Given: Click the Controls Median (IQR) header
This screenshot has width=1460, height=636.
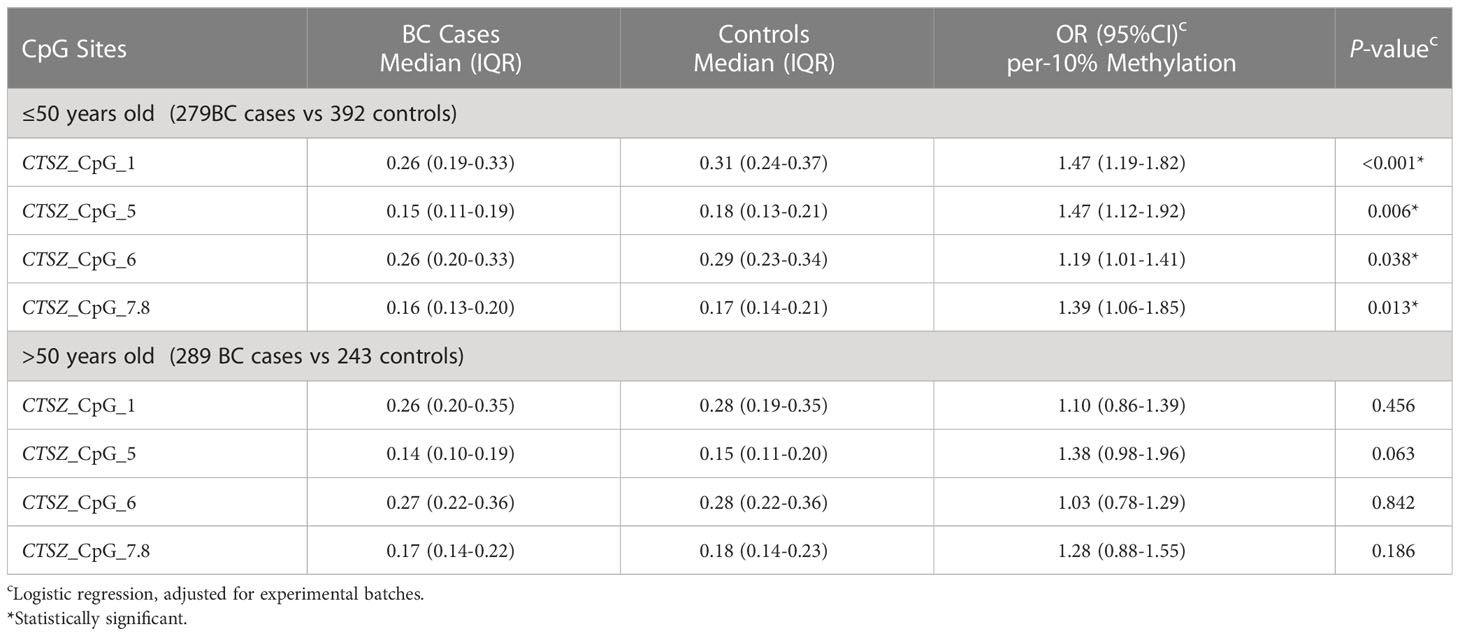Looking at the screenshot, I should [777, 50].
